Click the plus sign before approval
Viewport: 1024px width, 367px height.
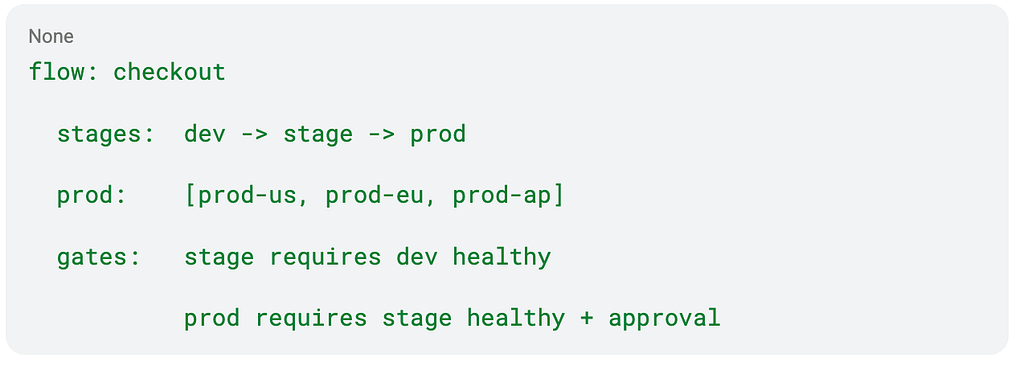click(x=586, y=319)
